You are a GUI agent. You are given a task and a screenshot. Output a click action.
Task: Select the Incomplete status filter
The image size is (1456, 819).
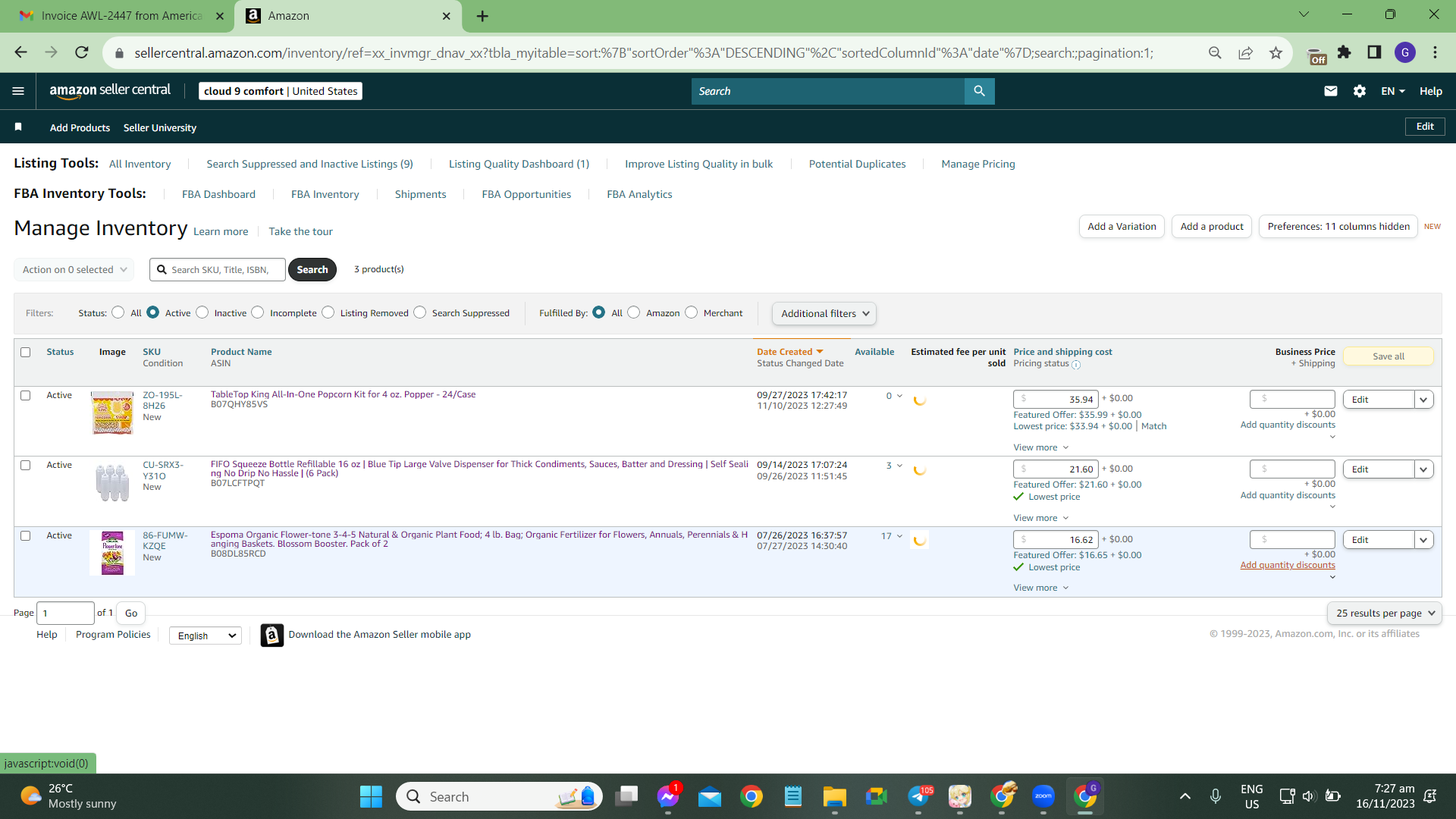pyautogui.click(x=258, y=312)
